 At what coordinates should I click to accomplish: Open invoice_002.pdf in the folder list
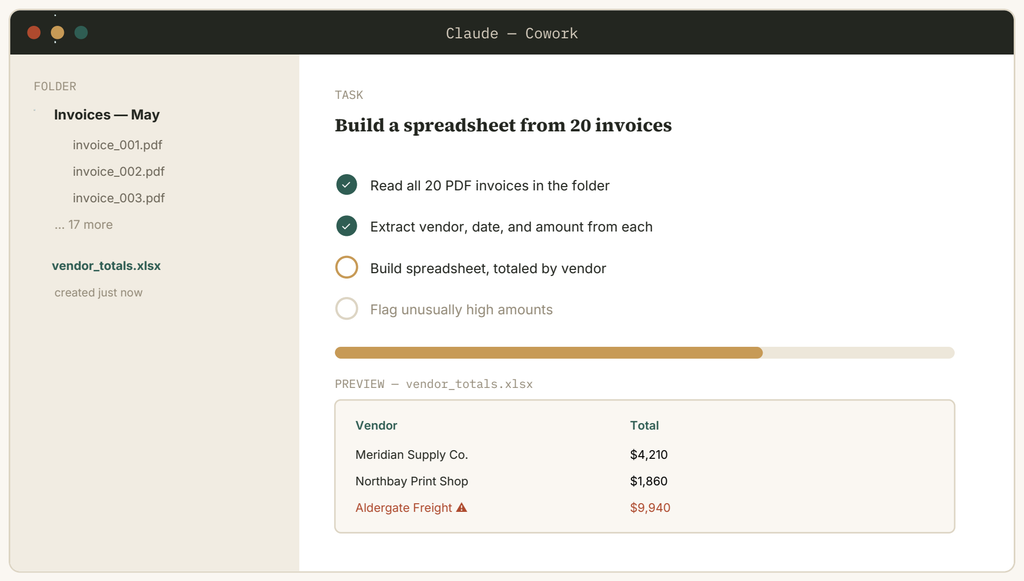point(119,172)
